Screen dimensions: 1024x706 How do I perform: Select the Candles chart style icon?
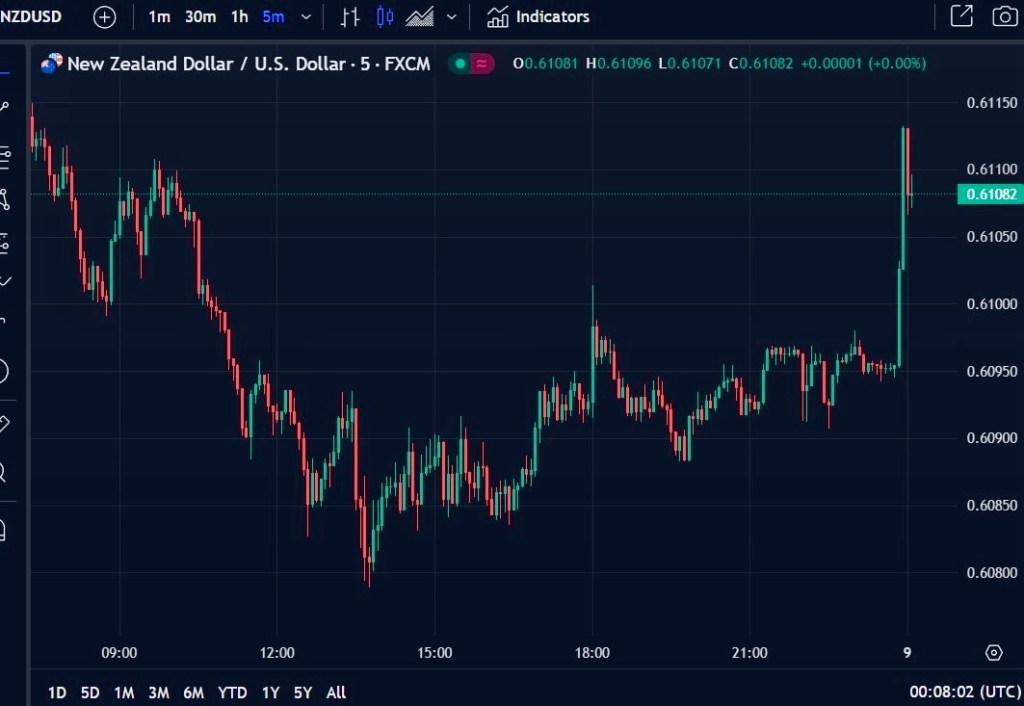coord(385,17)
